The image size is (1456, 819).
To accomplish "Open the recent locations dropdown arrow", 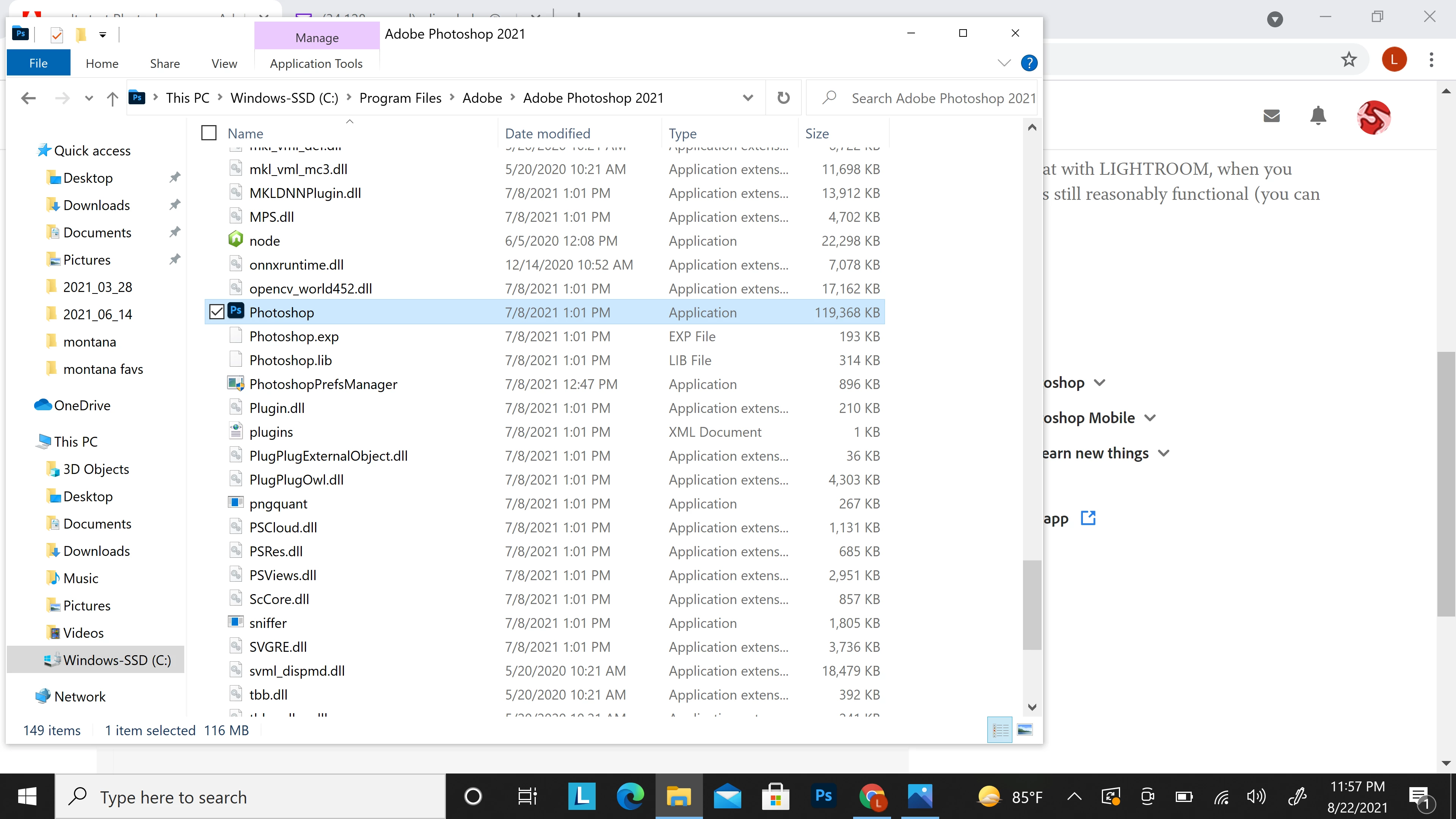I will pos(89,98).
